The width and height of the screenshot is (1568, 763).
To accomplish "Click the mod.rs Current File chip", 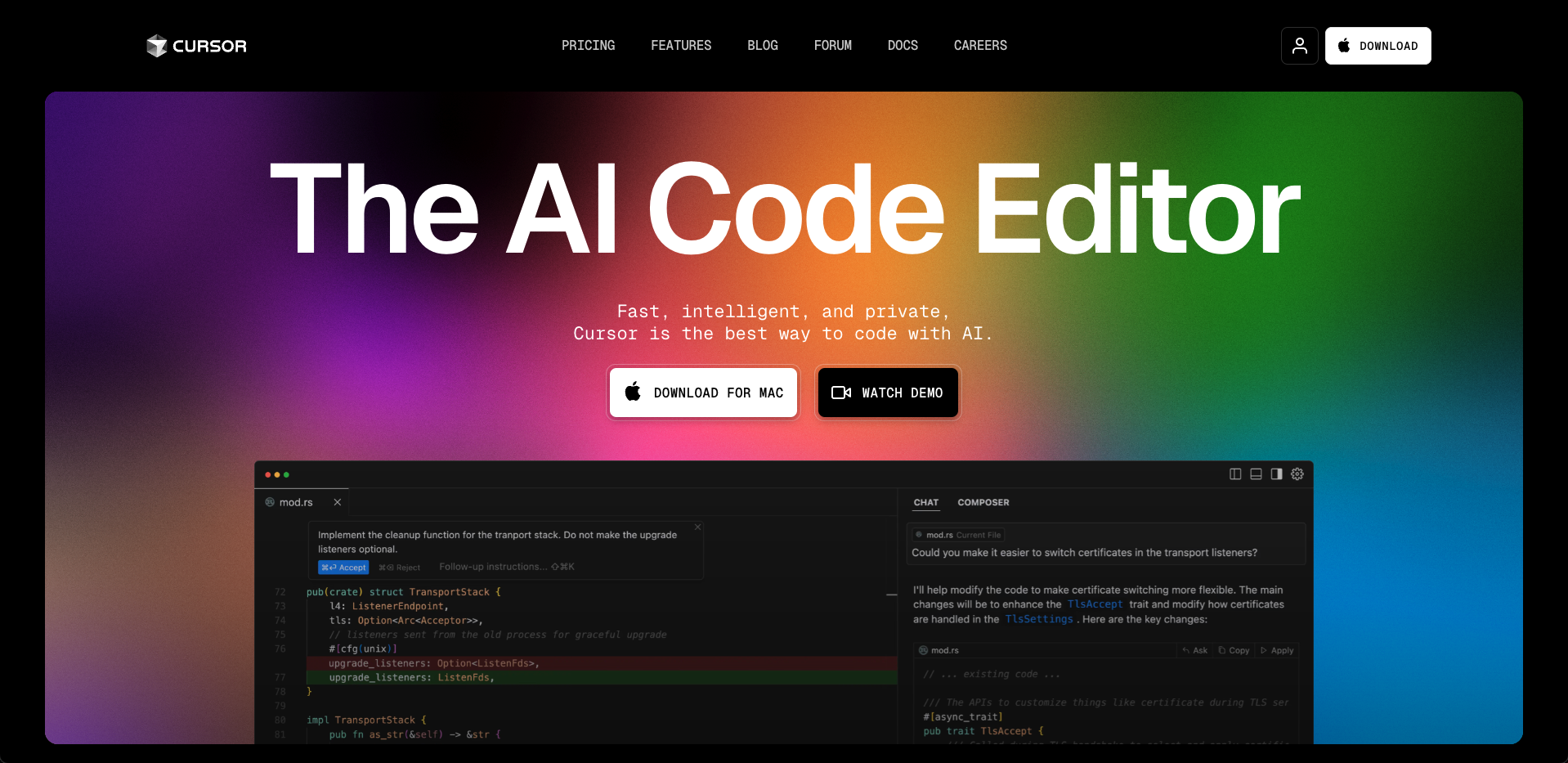I will (959, 535).
